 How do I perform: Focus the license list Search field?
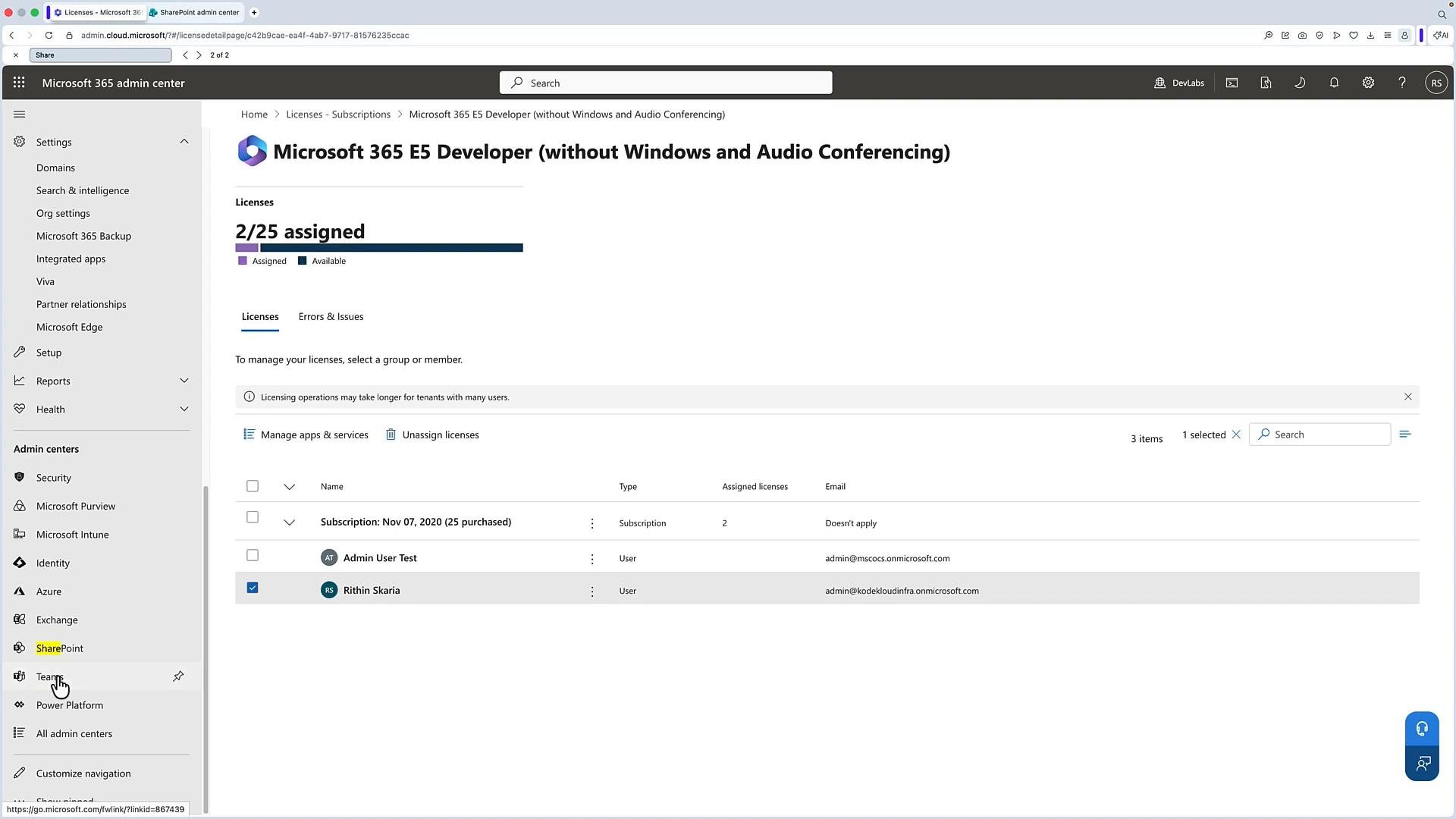pos(1319,435)
